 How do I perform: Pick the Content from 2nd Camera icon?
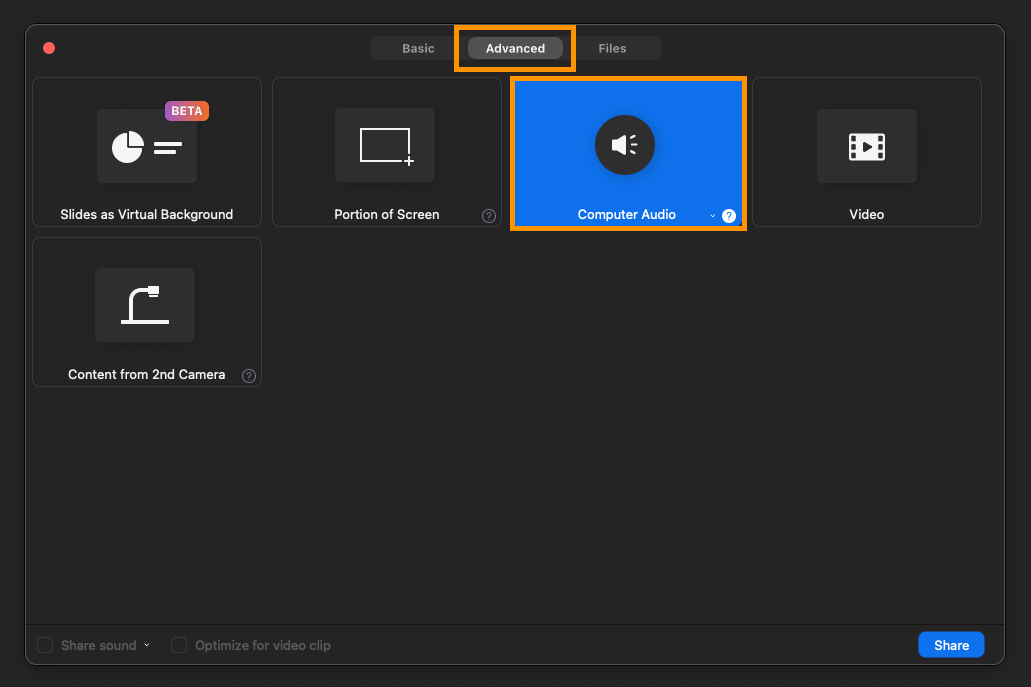145,305
